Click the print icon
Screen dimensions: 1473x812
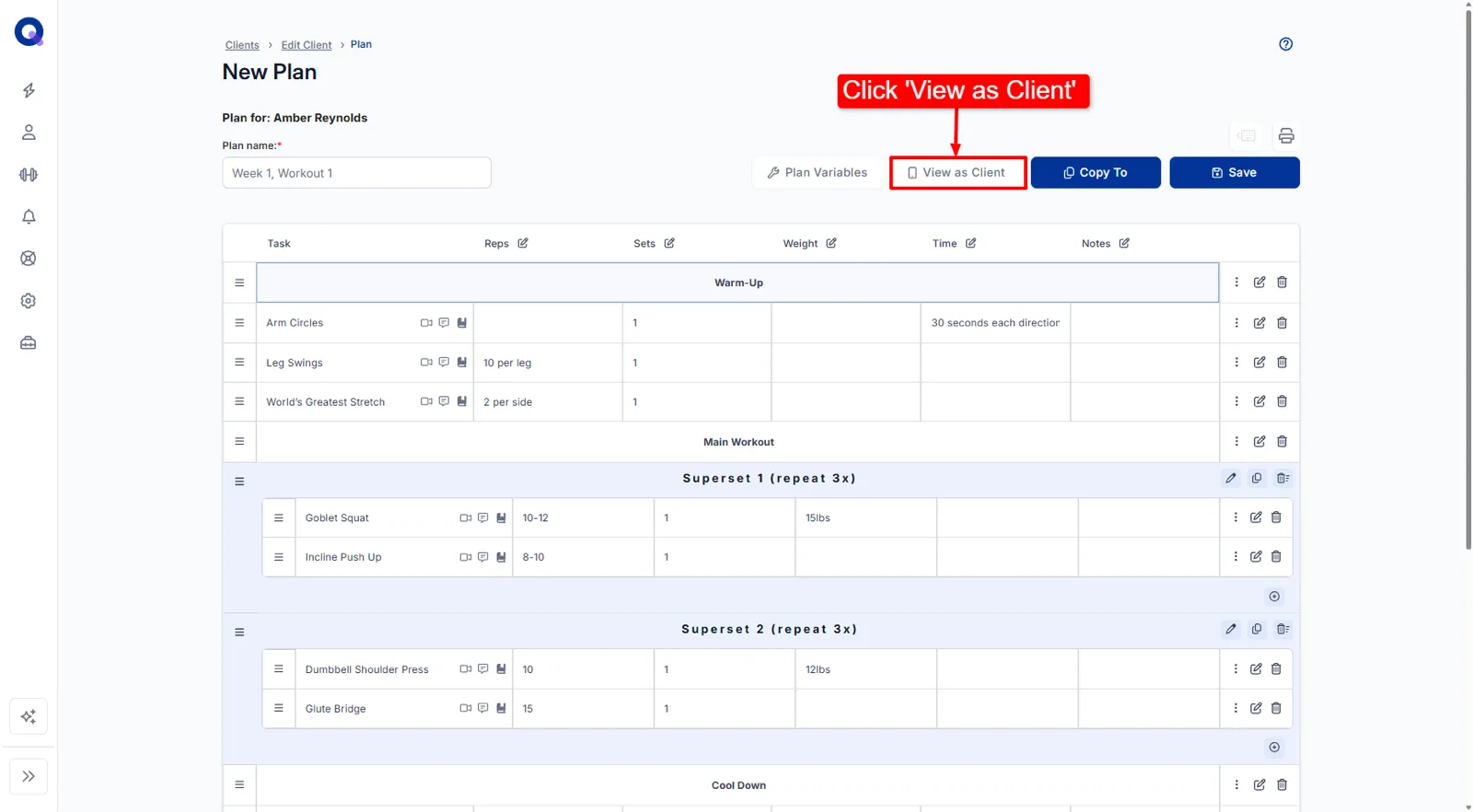click(x=1286, y=136)
